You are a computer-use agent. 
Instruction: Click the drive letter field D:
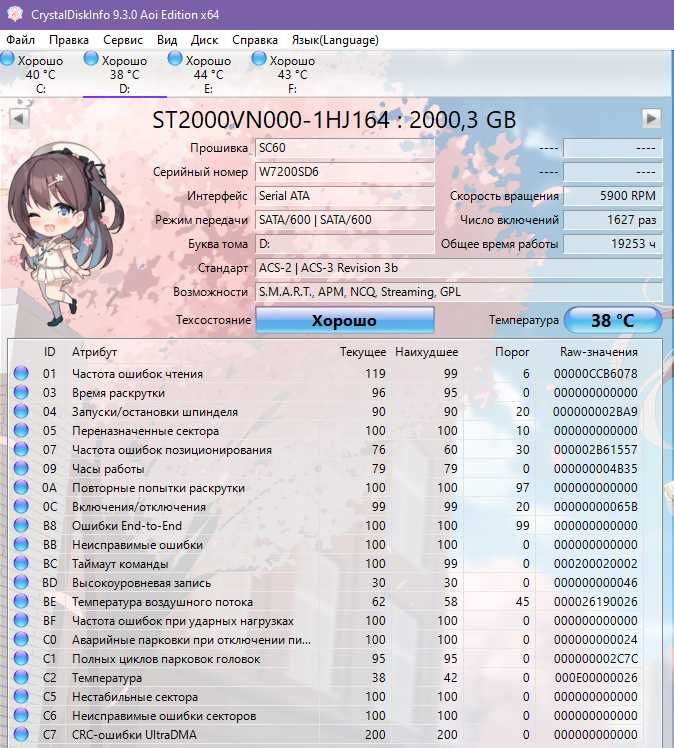click(x=344, y=244)
